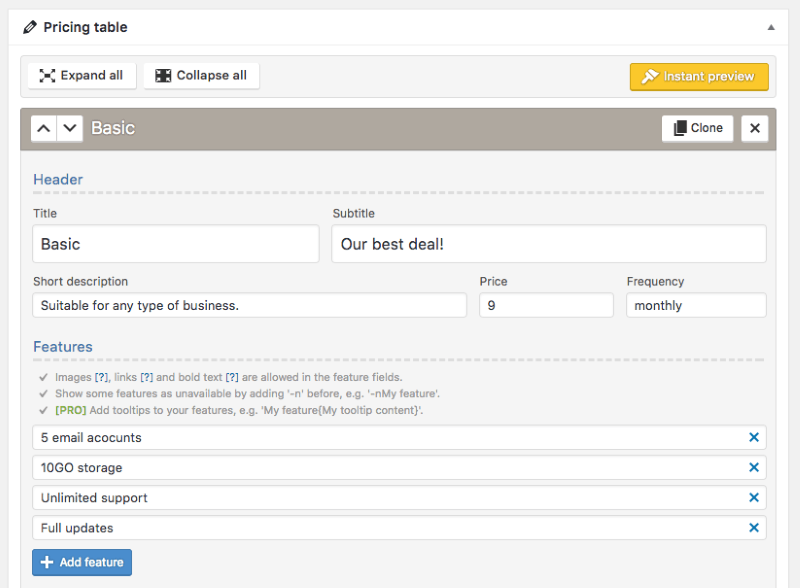Collapse the Pricing table panel
The image size is (800, 588).
(771, 28)
